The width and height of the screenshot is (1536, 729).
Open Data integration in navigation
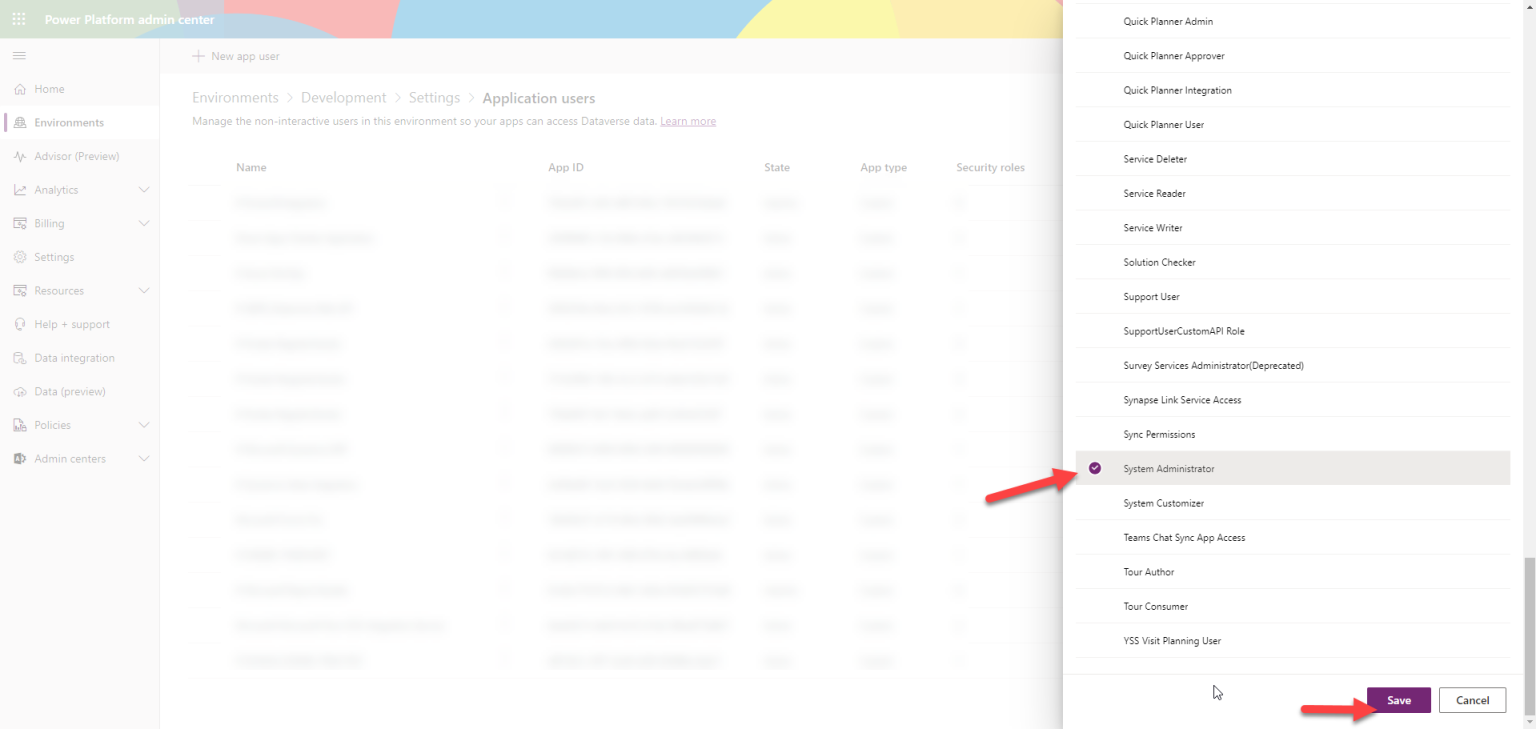[74, 358]
